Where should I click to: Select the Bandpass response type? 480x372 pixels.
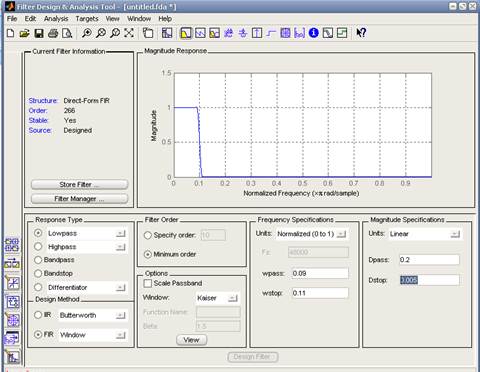[x=38, y=260]
